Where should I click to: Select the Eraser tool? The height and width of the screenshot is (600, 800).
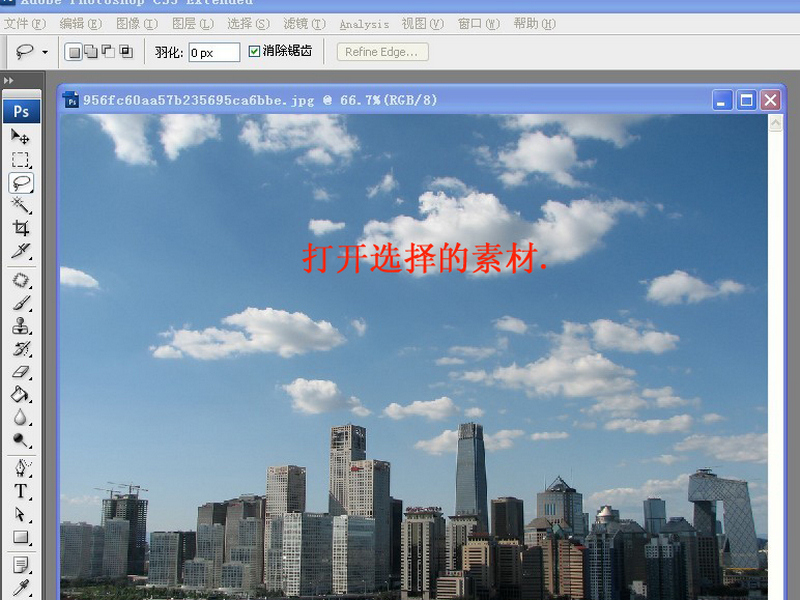(20, 371)
